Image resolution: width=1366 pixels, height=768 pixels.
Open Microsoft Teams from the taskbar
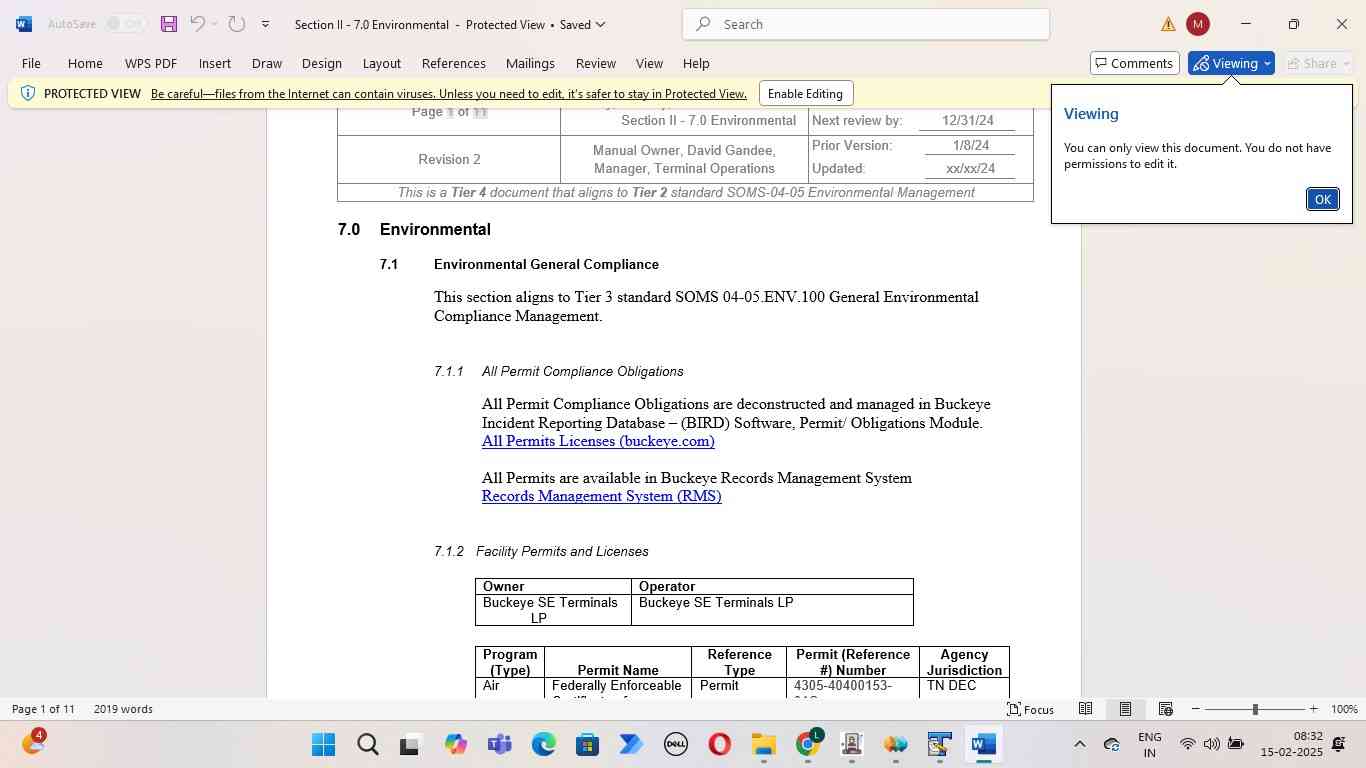pos(499,745)
